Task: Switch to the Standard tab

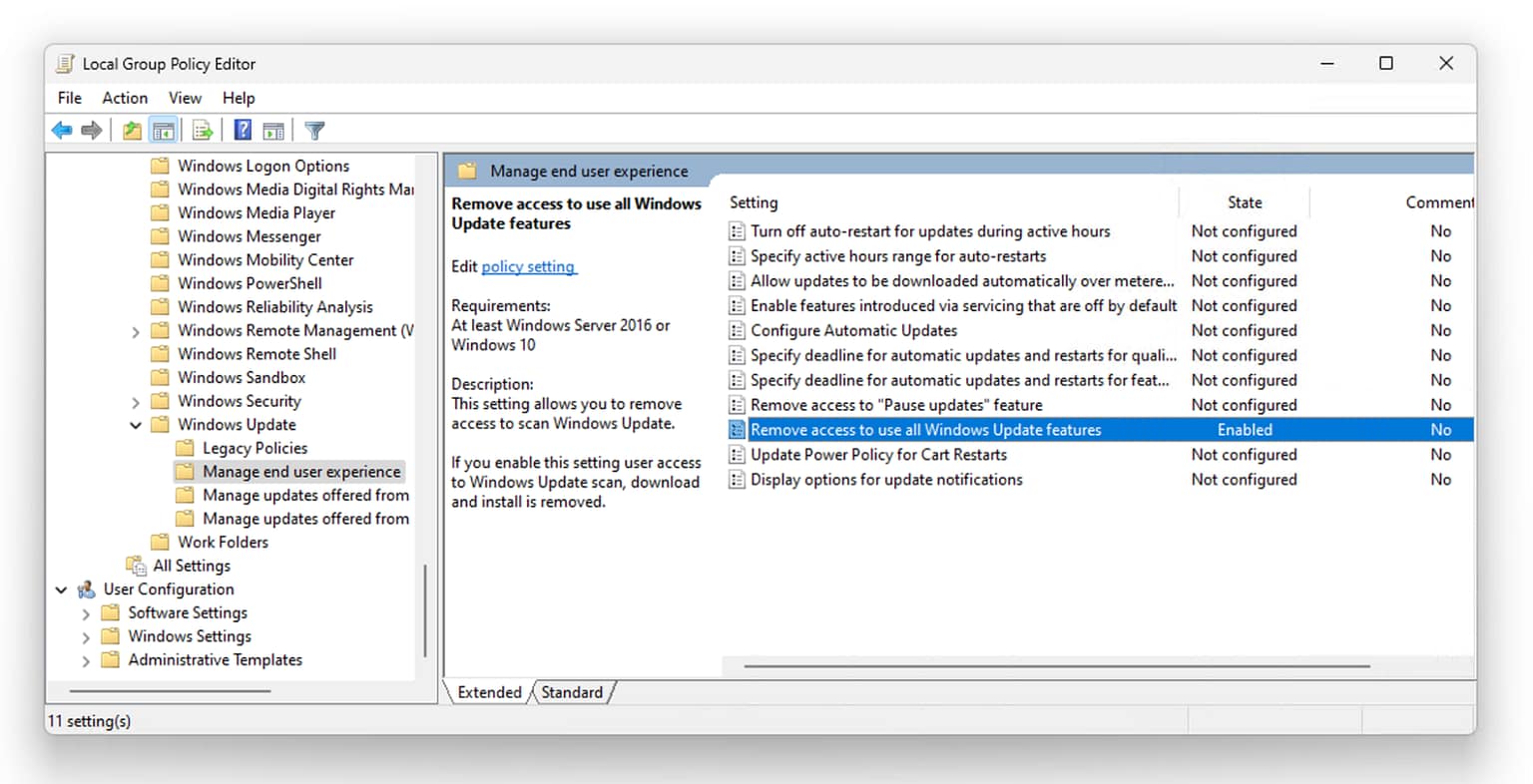Action: tap(571, 691)
